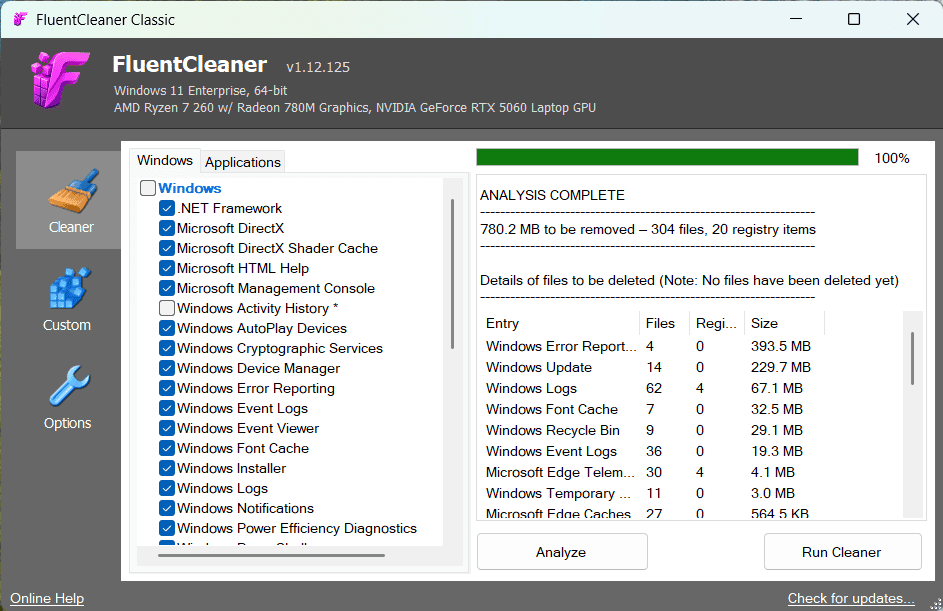Click the cleaner list vertical scrollbar
Screen dimensions: 943x611
(x=452, y=274)
